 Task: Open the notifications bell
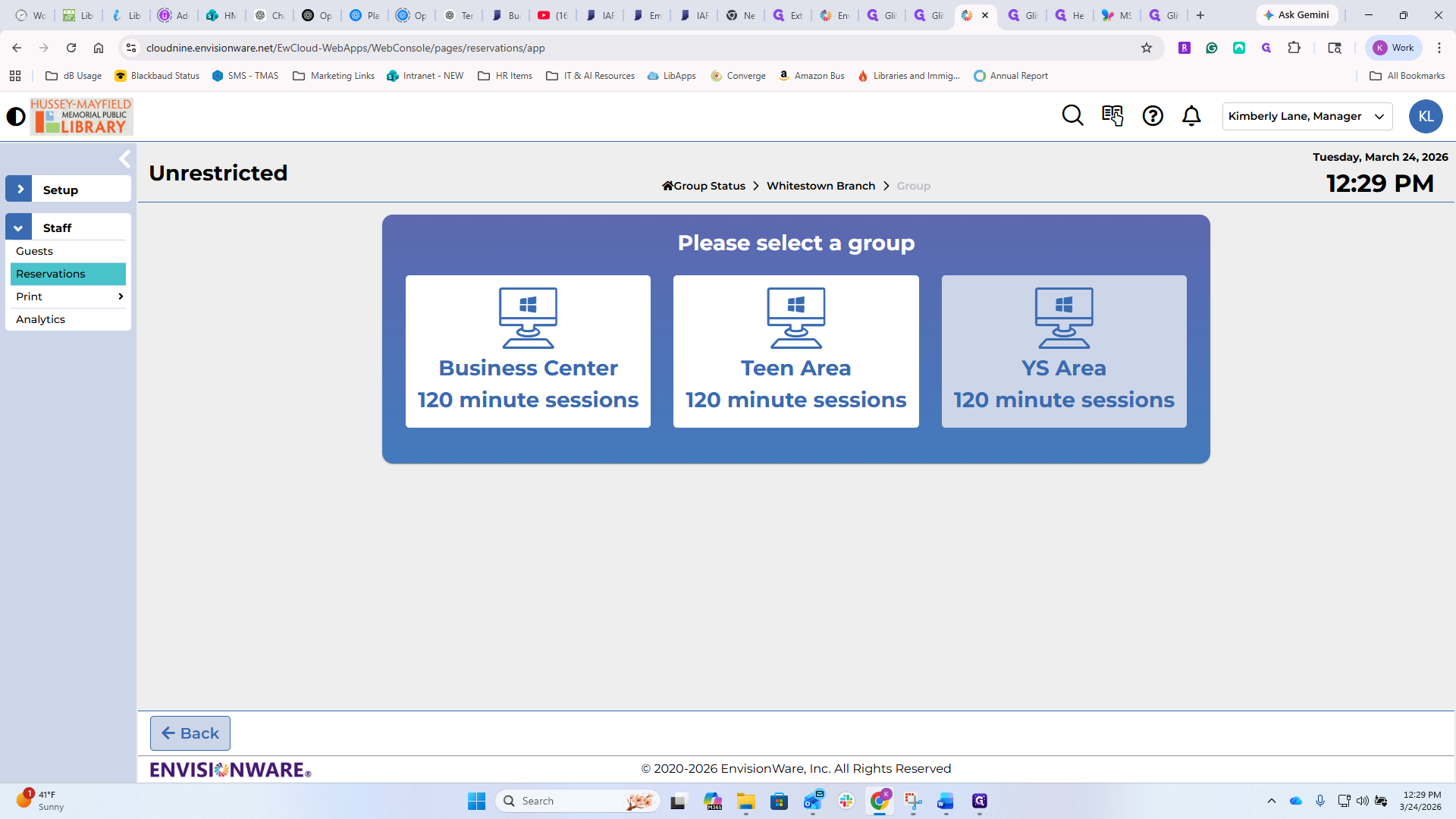pos(1191,116)
